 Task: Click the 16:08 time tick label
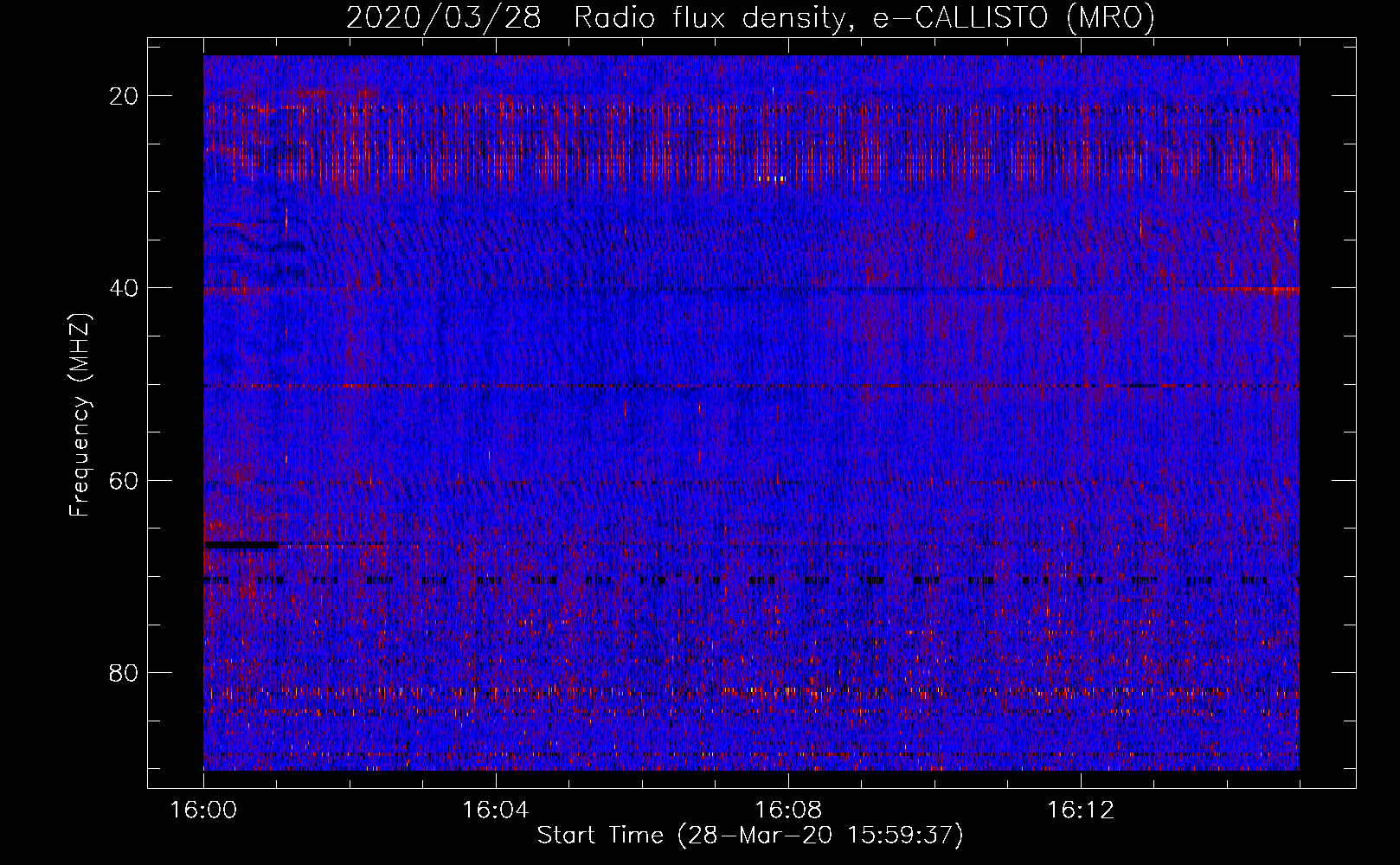click(x=788, y=811)
